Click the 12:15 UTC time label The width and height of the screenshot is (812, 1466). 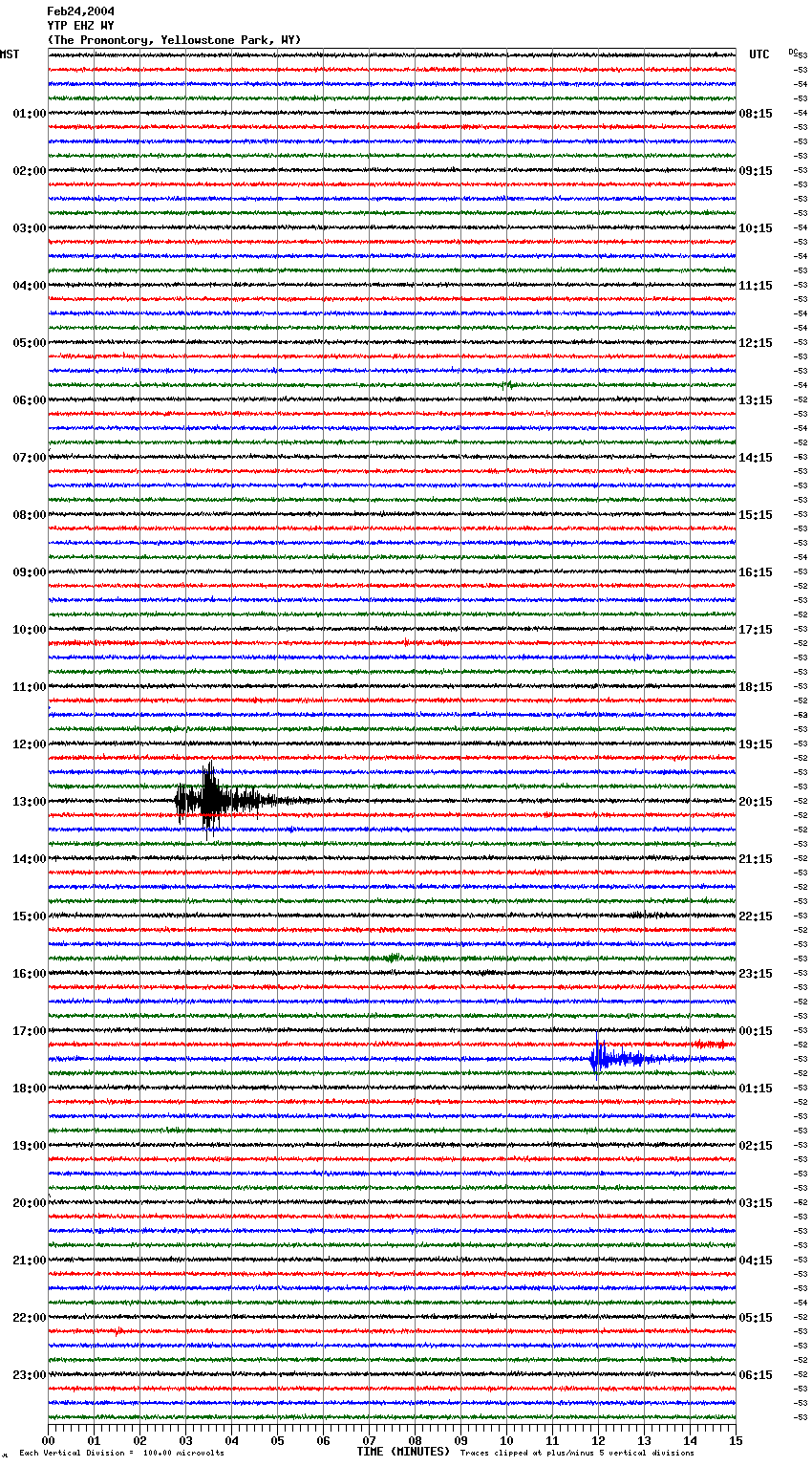click(x=756, y=343)
